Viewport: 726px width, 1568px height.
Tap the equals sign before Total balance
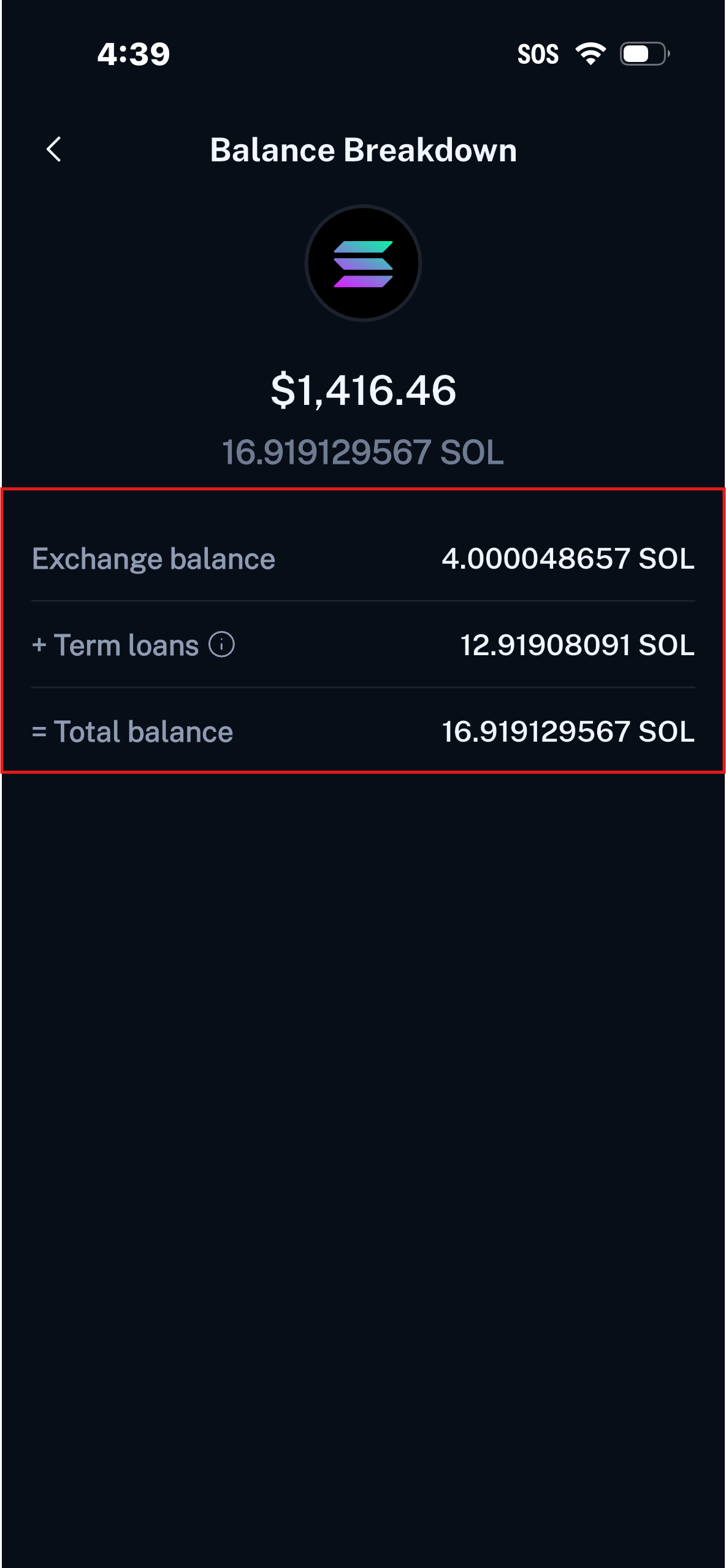(x=39, y=732)
